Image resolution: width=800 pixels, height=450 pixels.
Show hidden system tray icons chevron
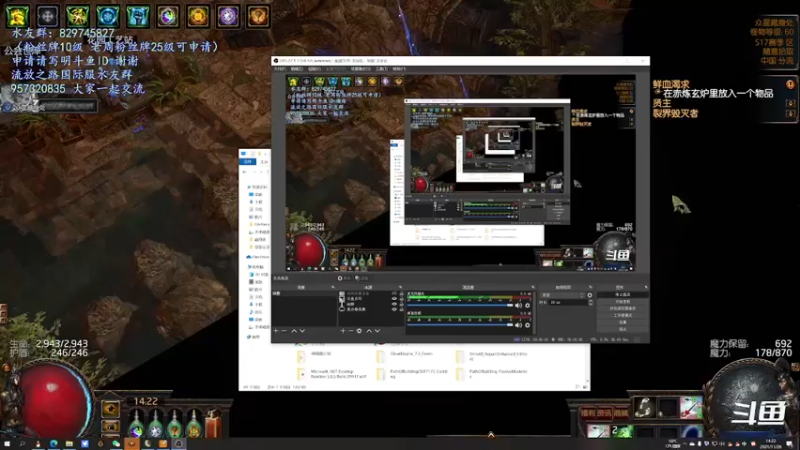pyautogui.click(x=685, y=444)
